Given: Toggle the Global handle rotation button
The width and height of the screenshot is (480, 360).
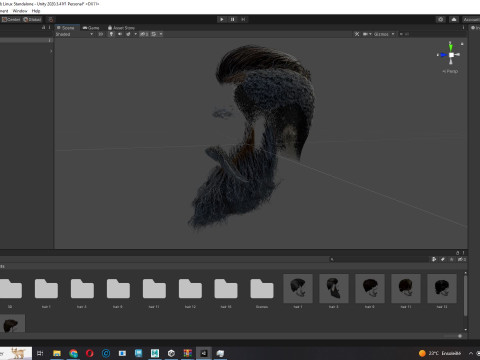Looking at the screenshot, I should click(32, 19).
